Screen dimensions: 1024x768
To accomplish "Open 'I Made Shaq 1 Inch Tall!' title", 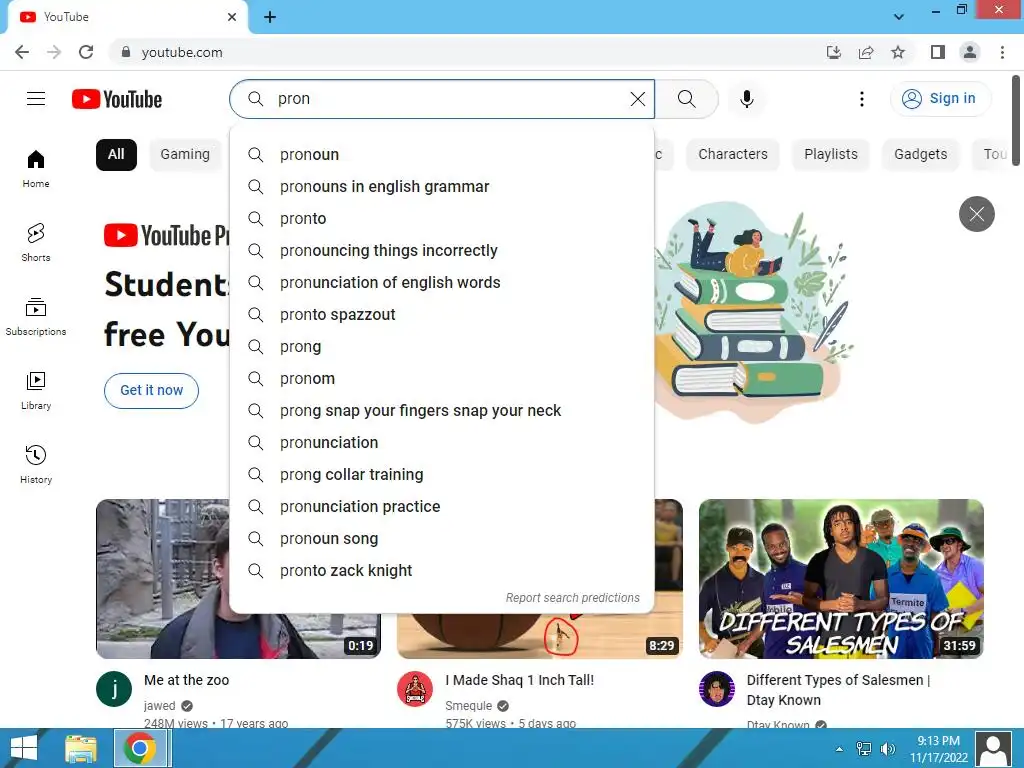I will tap(520, 680).
